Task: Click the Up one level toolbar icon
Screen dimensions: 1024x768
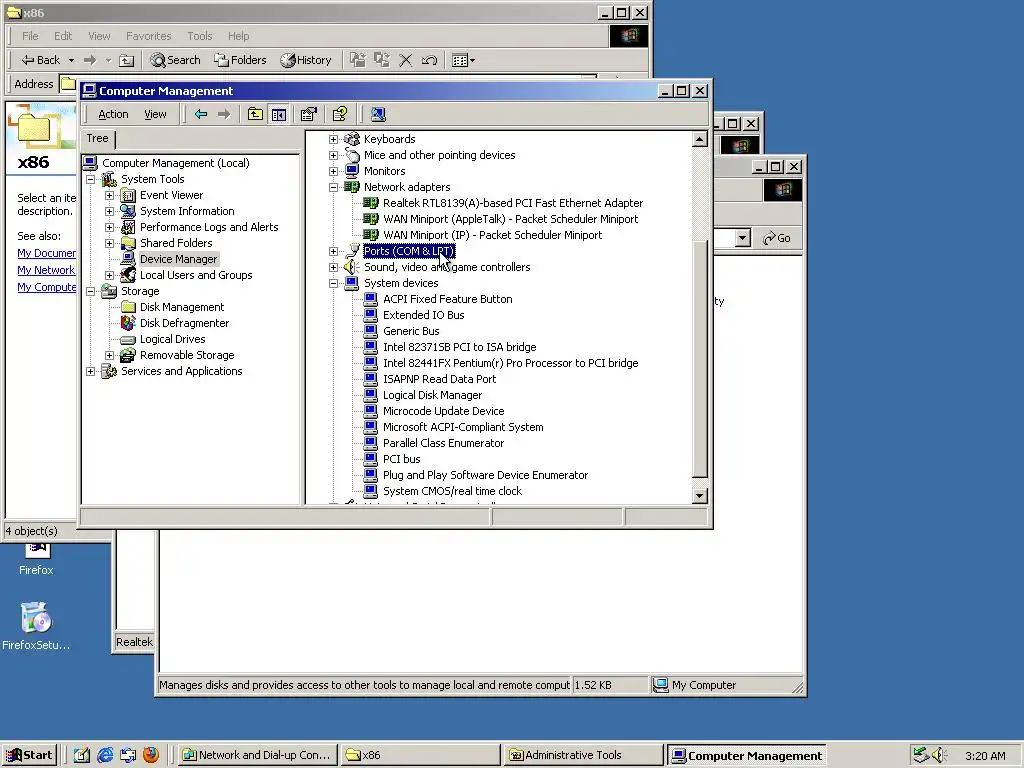Action: pos(255,114)
